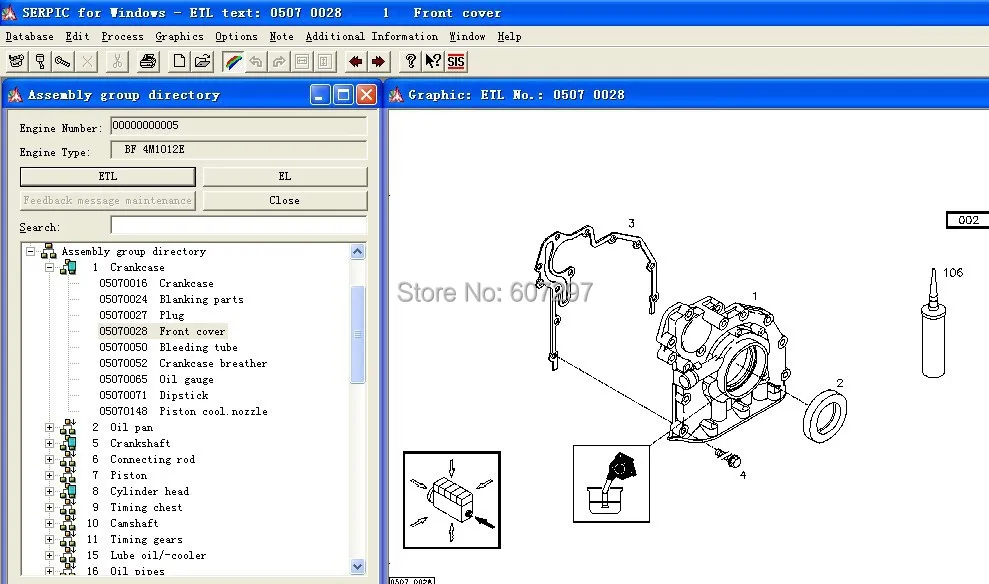Click the redo arrow icon

point(279,61)
